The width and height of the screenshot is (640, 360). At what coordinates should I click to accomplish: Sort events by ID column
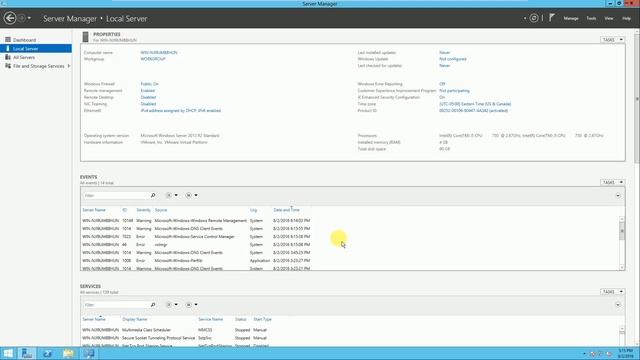point(124,210)
